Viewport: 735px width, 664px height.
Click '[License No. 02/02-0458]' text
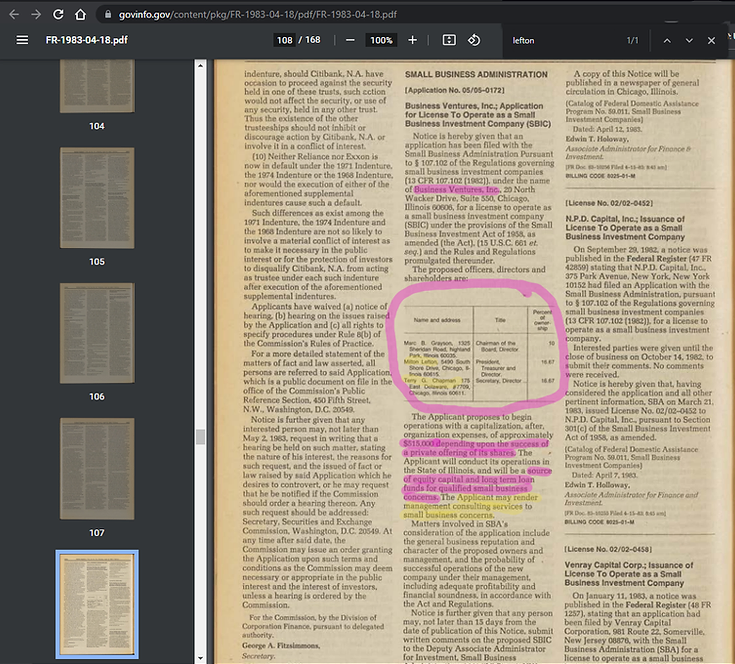click(608, 549)
